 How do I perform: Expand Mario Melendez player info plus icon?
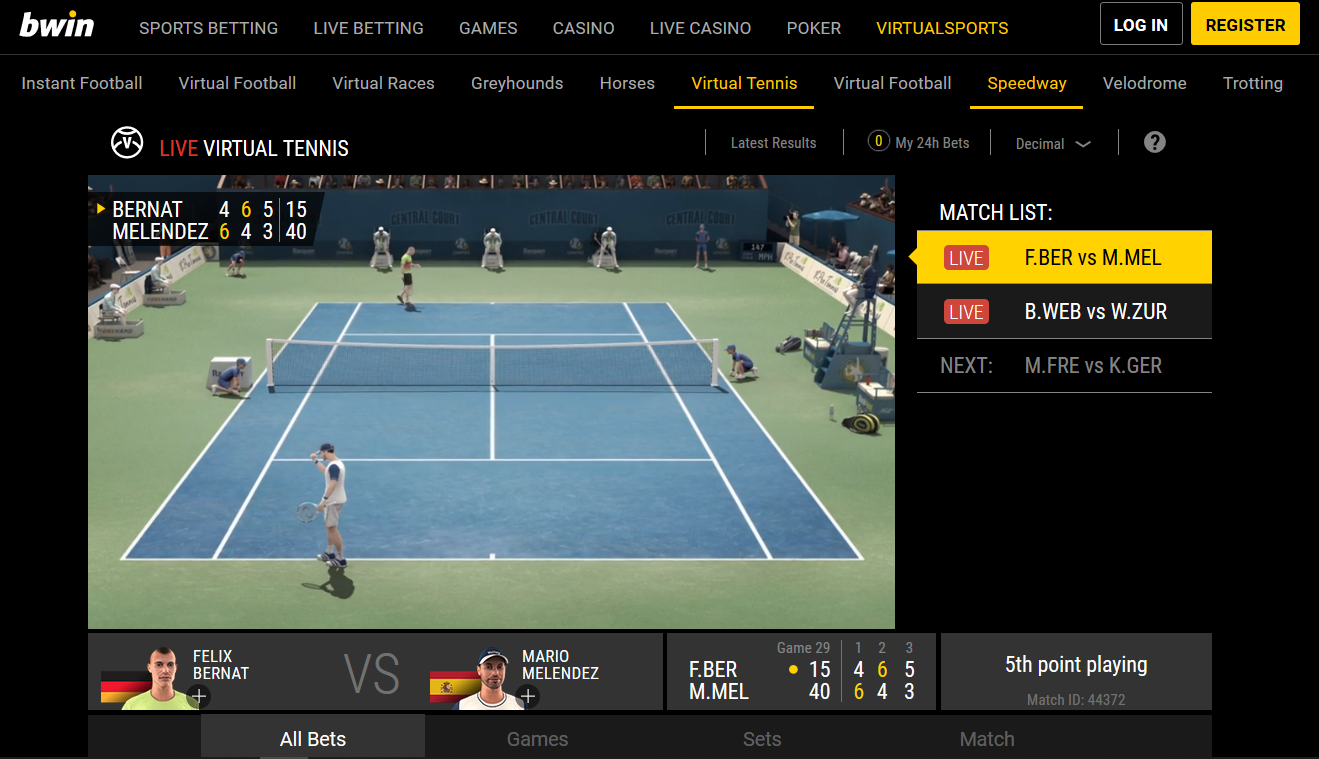click(528, 697)
